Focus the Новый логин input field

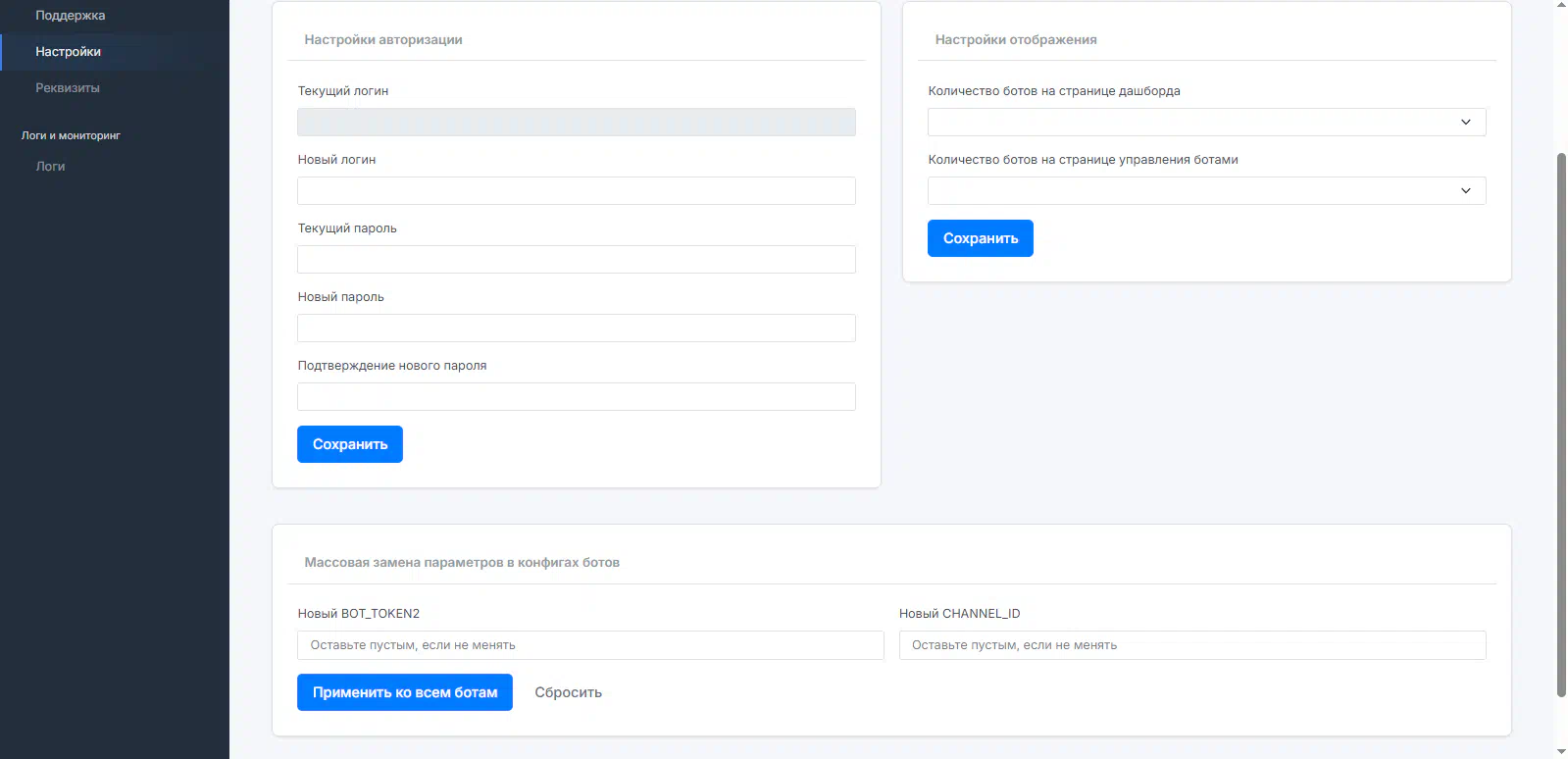click(576, 191)
